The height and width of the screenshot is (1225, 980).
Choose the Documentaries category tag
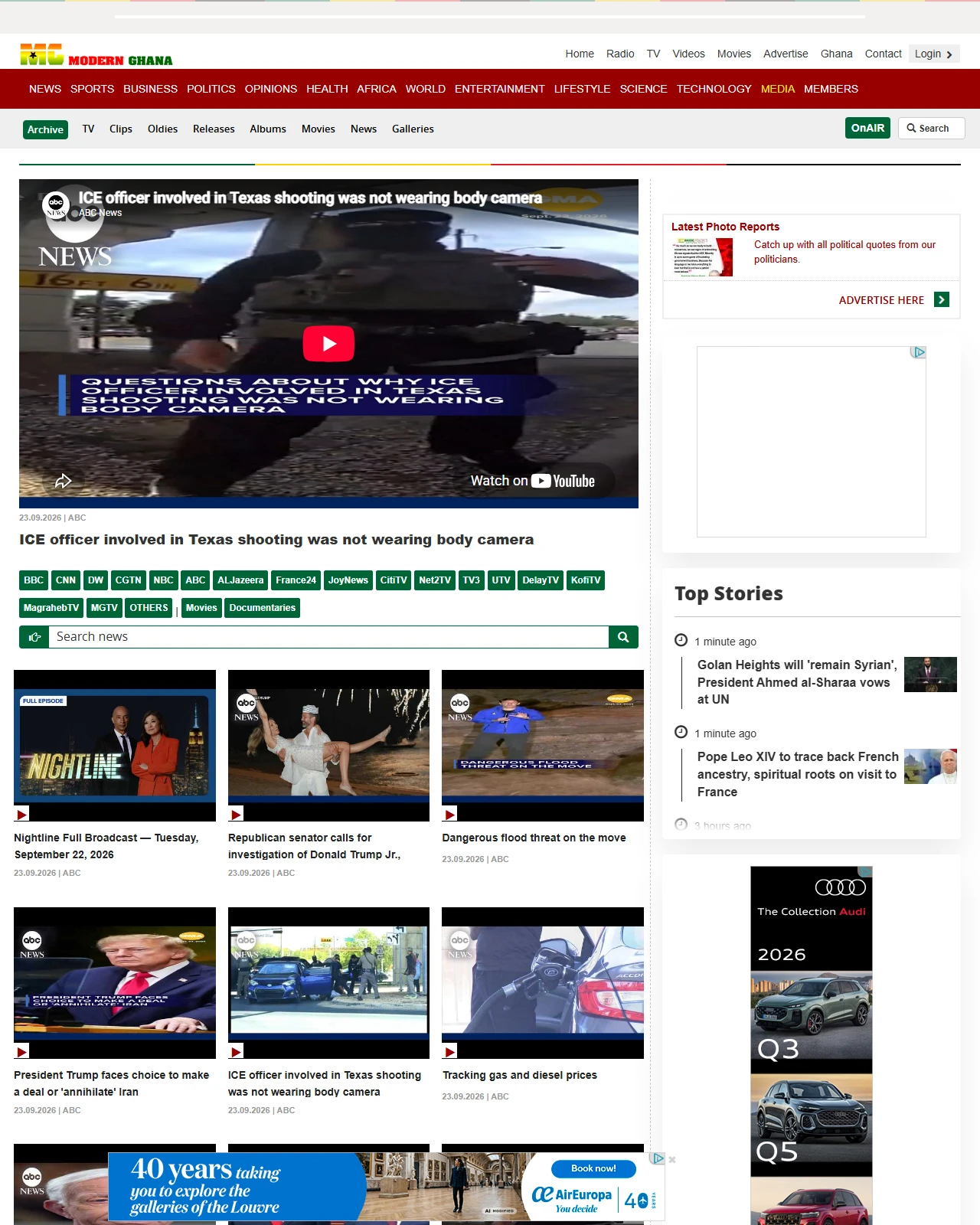[x=262, y=608]
